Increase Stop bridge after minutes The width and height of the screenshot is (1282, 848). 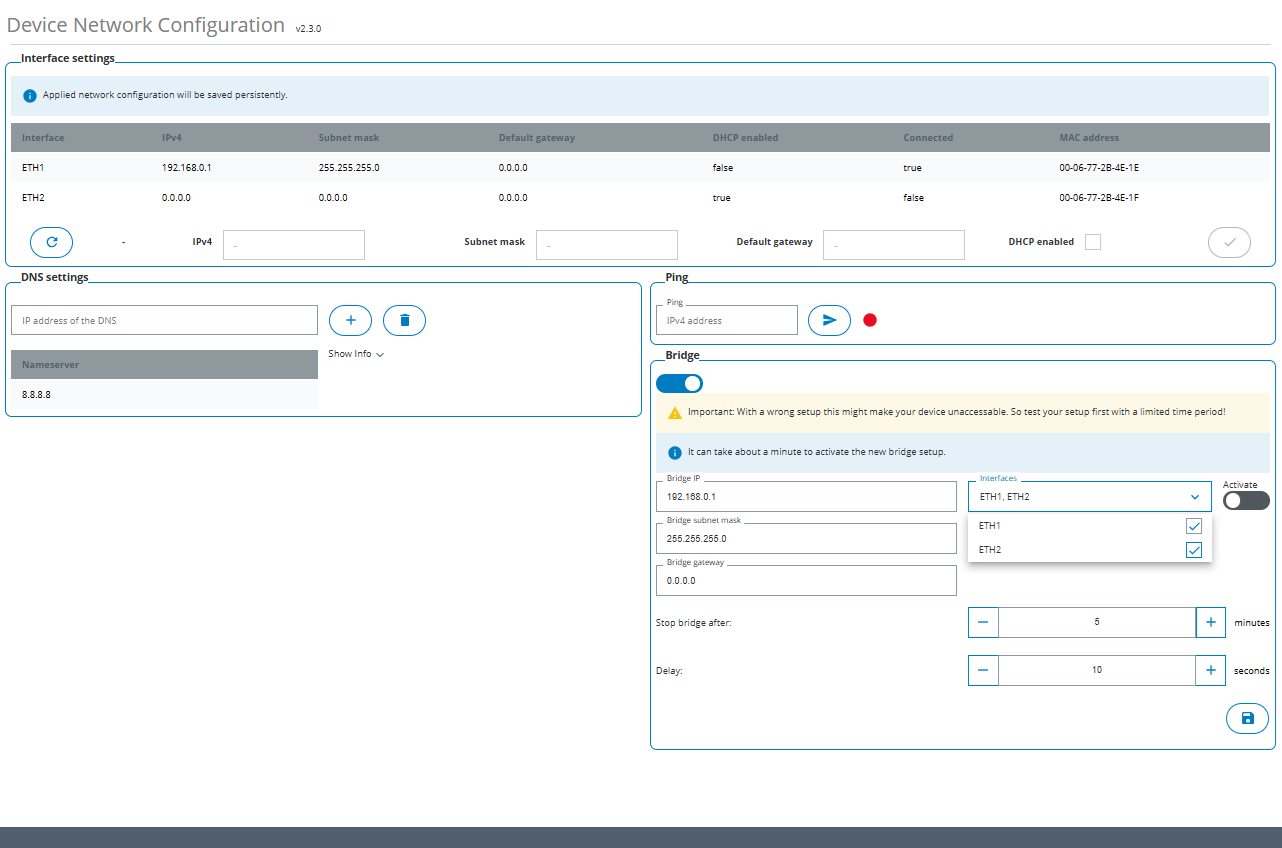pyautogui.click(x=1210, y=622)
